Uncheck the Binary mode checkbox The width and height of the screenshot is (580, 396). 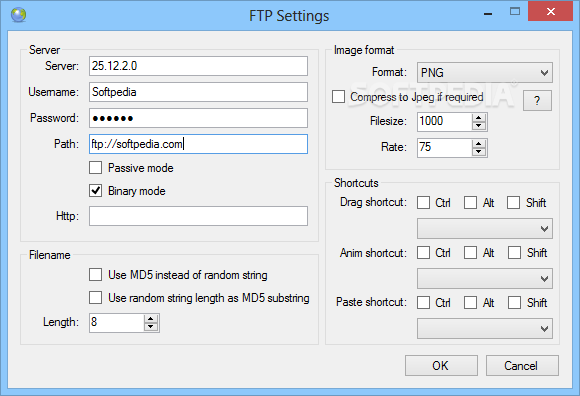pyautogui.click(x=95, y=191)
